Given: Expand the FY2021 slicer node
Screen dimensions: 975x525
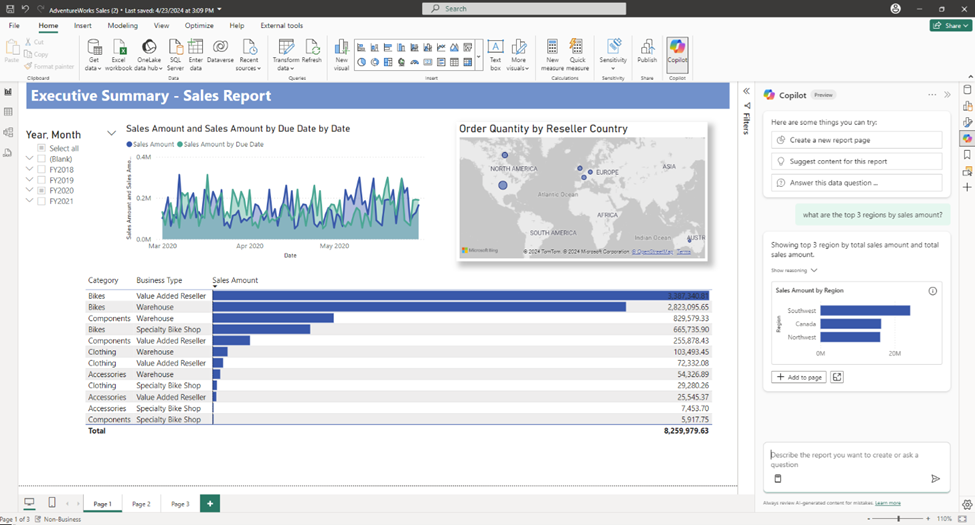Looking at the screenshot, I should pyautogui.click(x=29, y=201).
